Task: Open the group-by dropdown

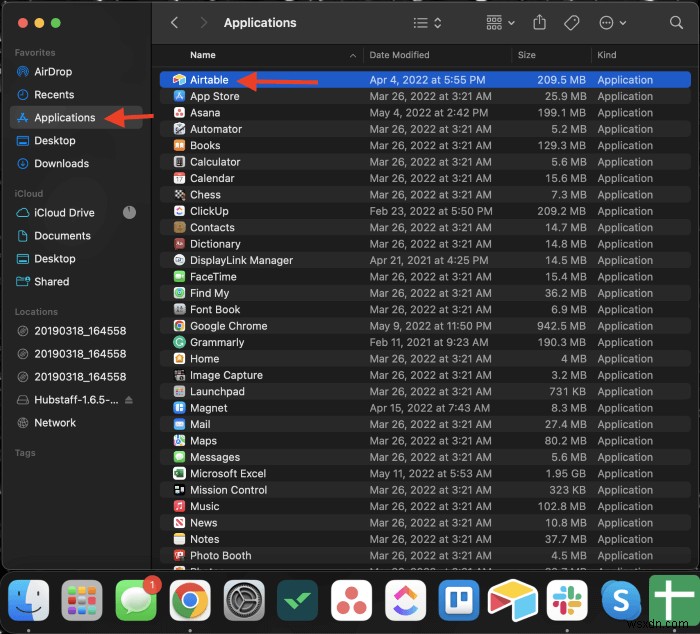Action: pyautogui.click(x=500, y=23)
